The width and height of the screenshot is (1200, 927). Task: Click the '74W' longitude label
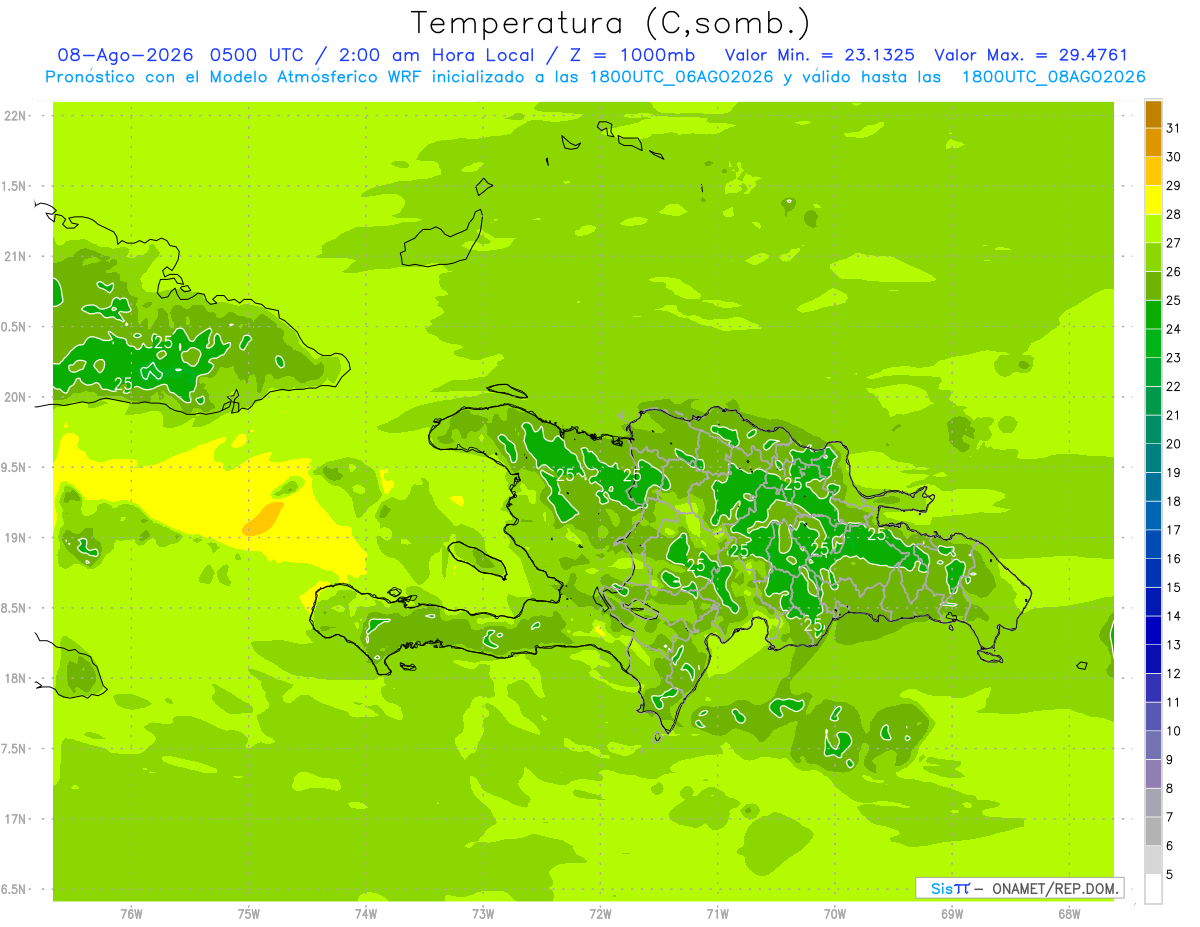(x=366, y=914)
